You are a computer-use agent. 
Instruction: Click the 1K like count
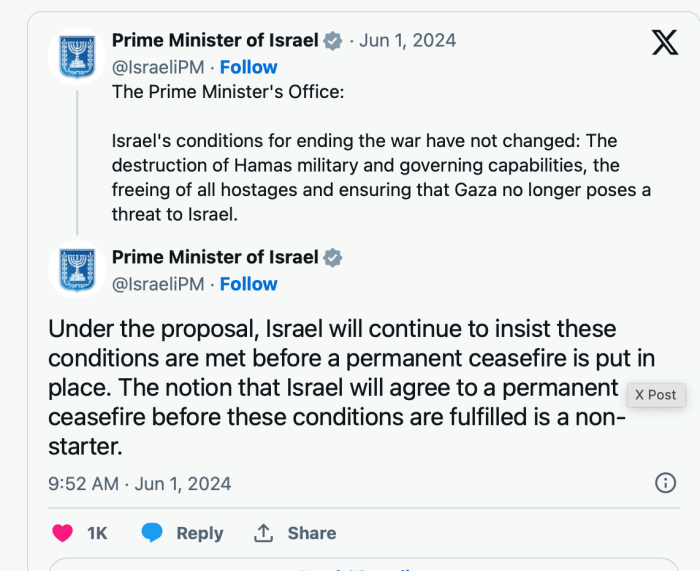click(x=97, y=533)
